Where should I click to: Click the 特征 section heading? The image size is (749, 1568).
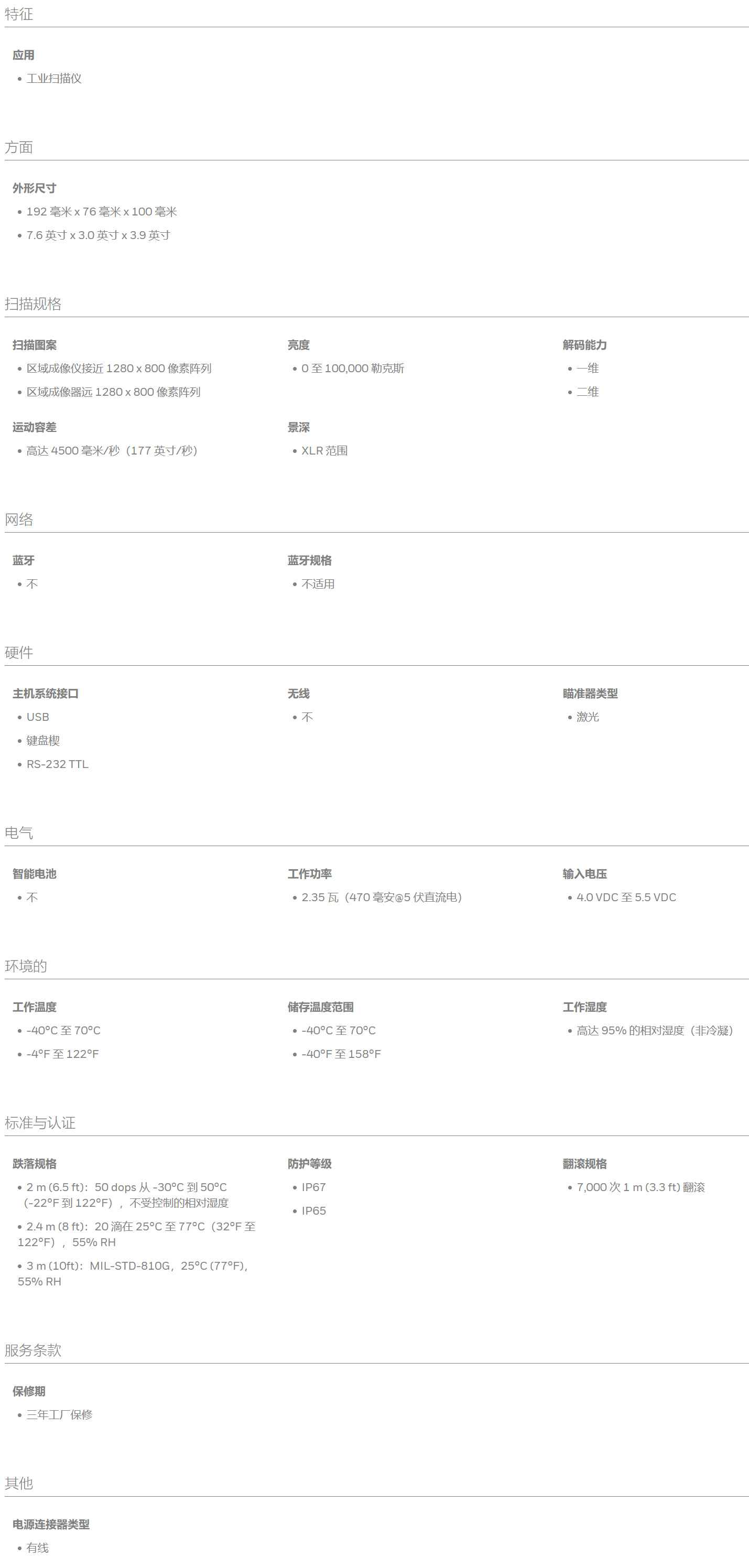click(x=19, y=14)
